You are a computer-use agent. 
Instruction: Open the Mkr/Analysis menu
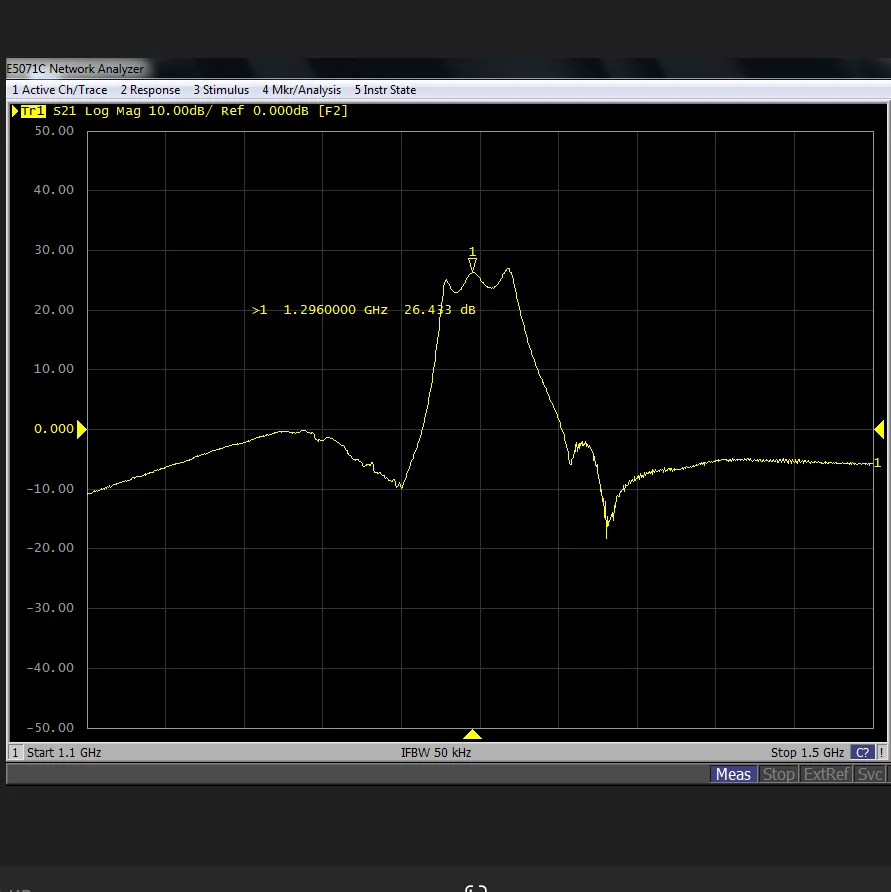pos(302,90)
